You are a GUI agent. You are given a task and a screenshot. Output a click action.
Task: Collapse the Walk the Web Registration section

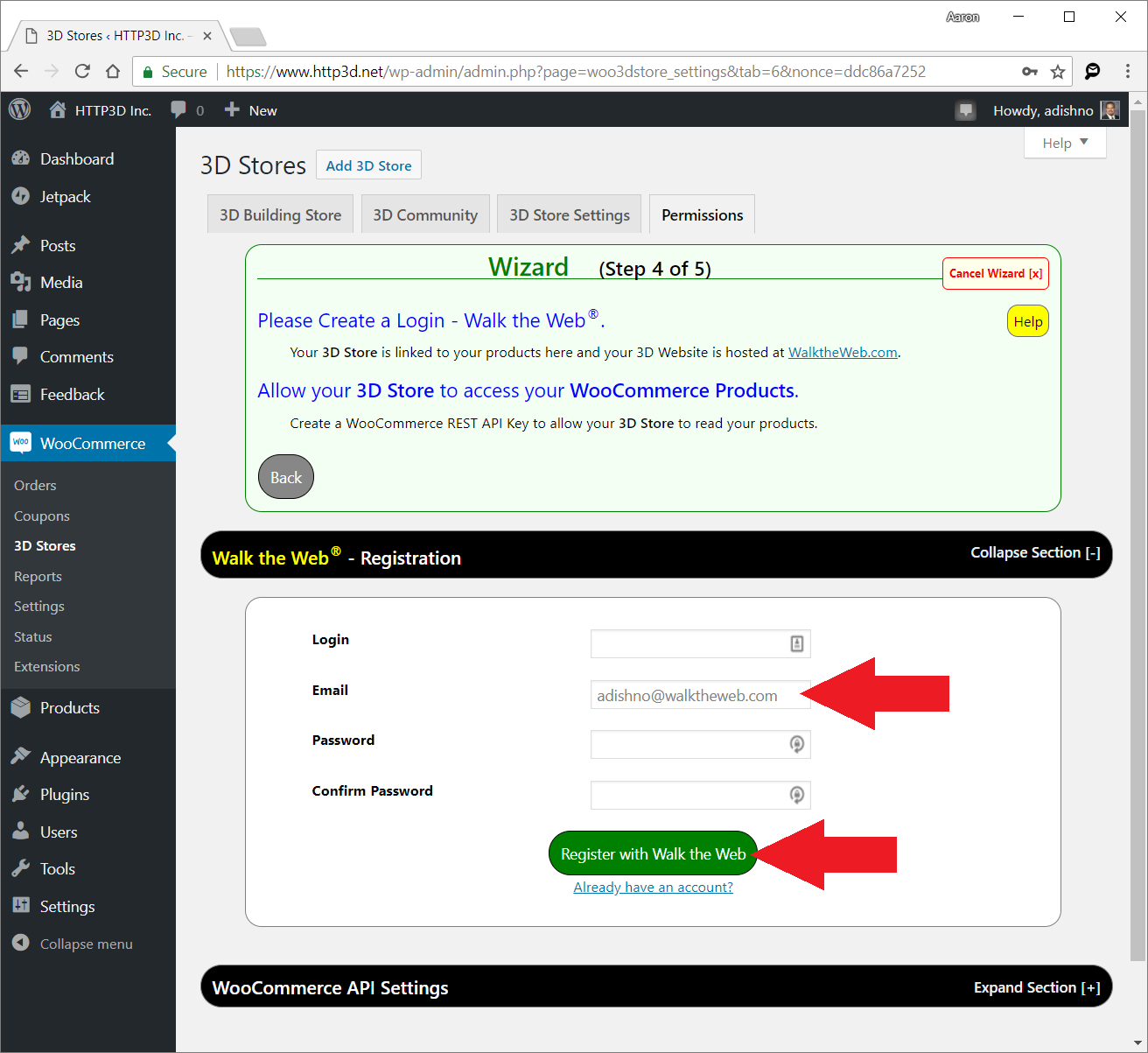(x=1035, y=552)
